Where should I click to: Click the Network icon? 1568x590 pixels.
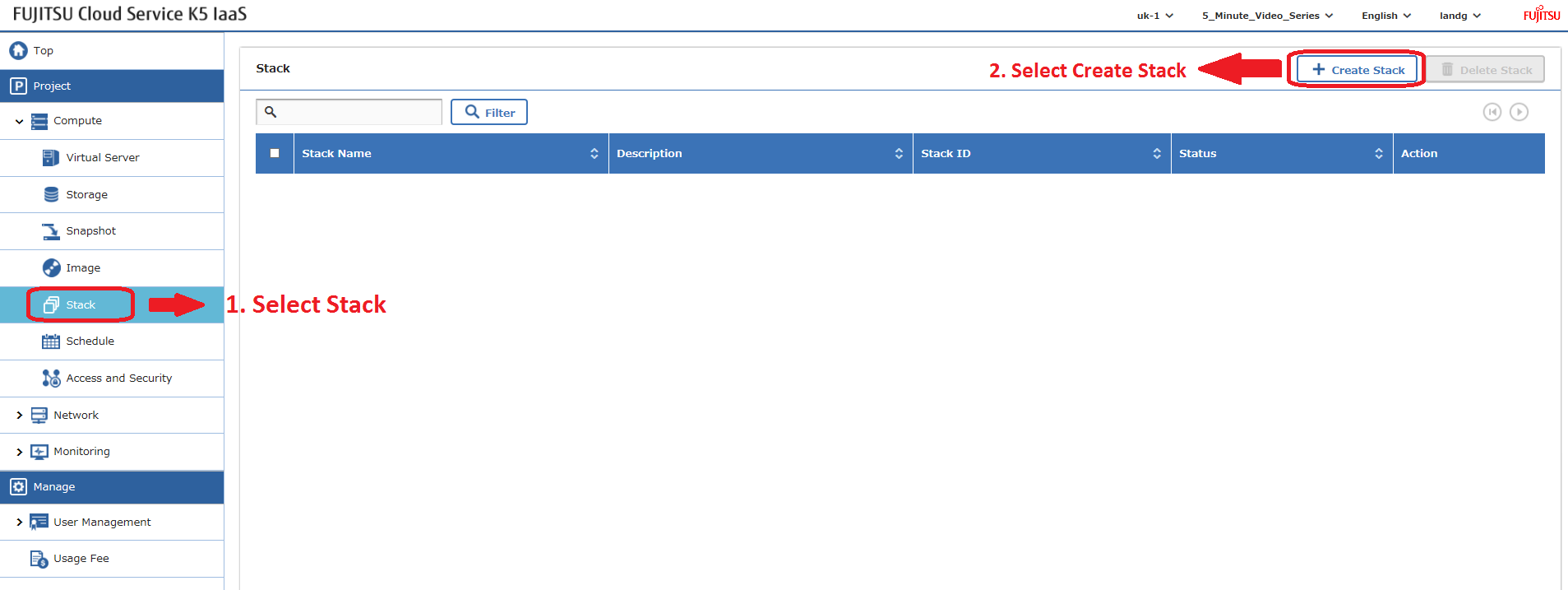[x=39, y=416]
